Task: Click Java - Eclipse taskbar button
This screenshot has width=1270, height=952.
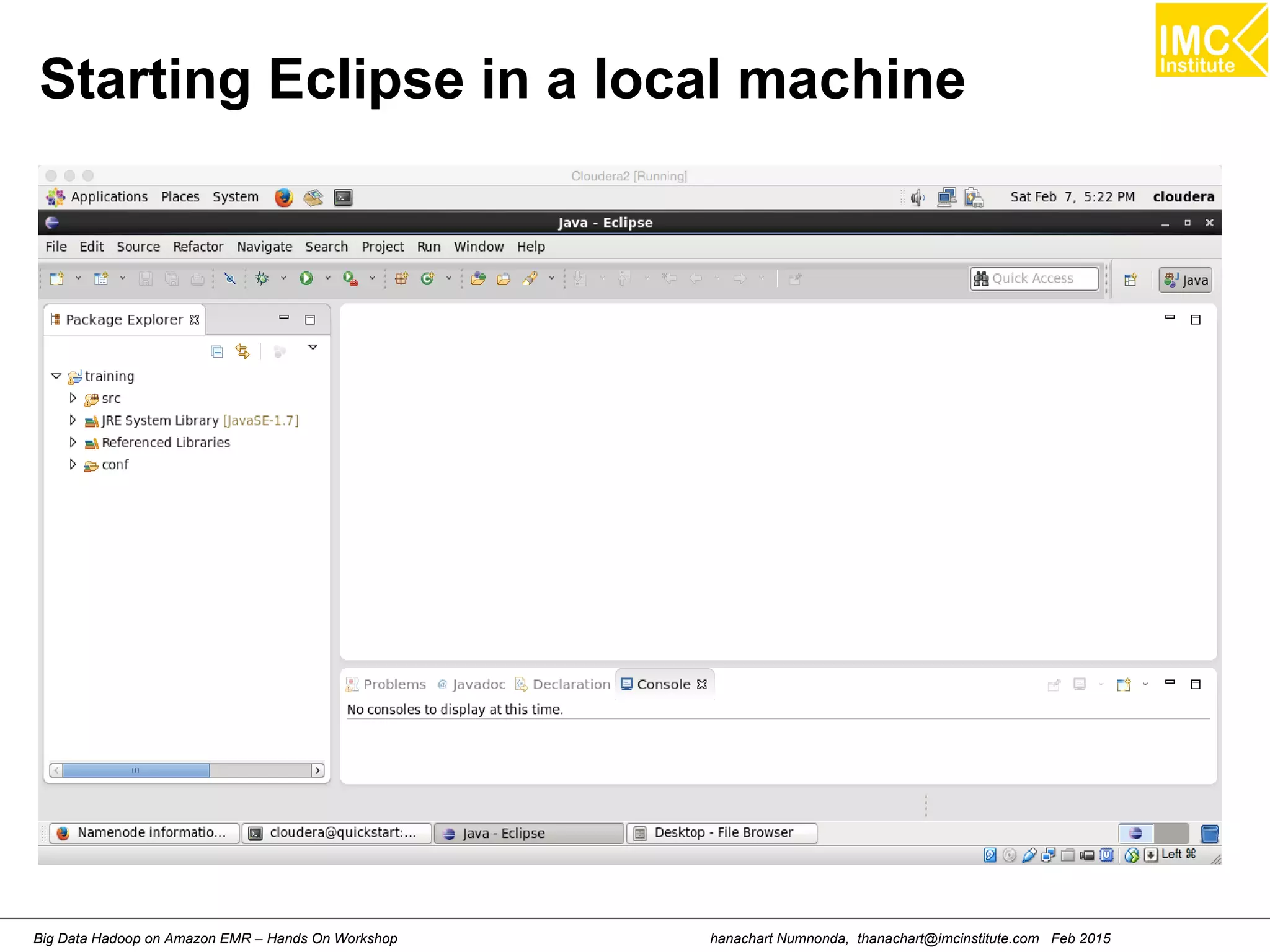Action: (529, 833)
